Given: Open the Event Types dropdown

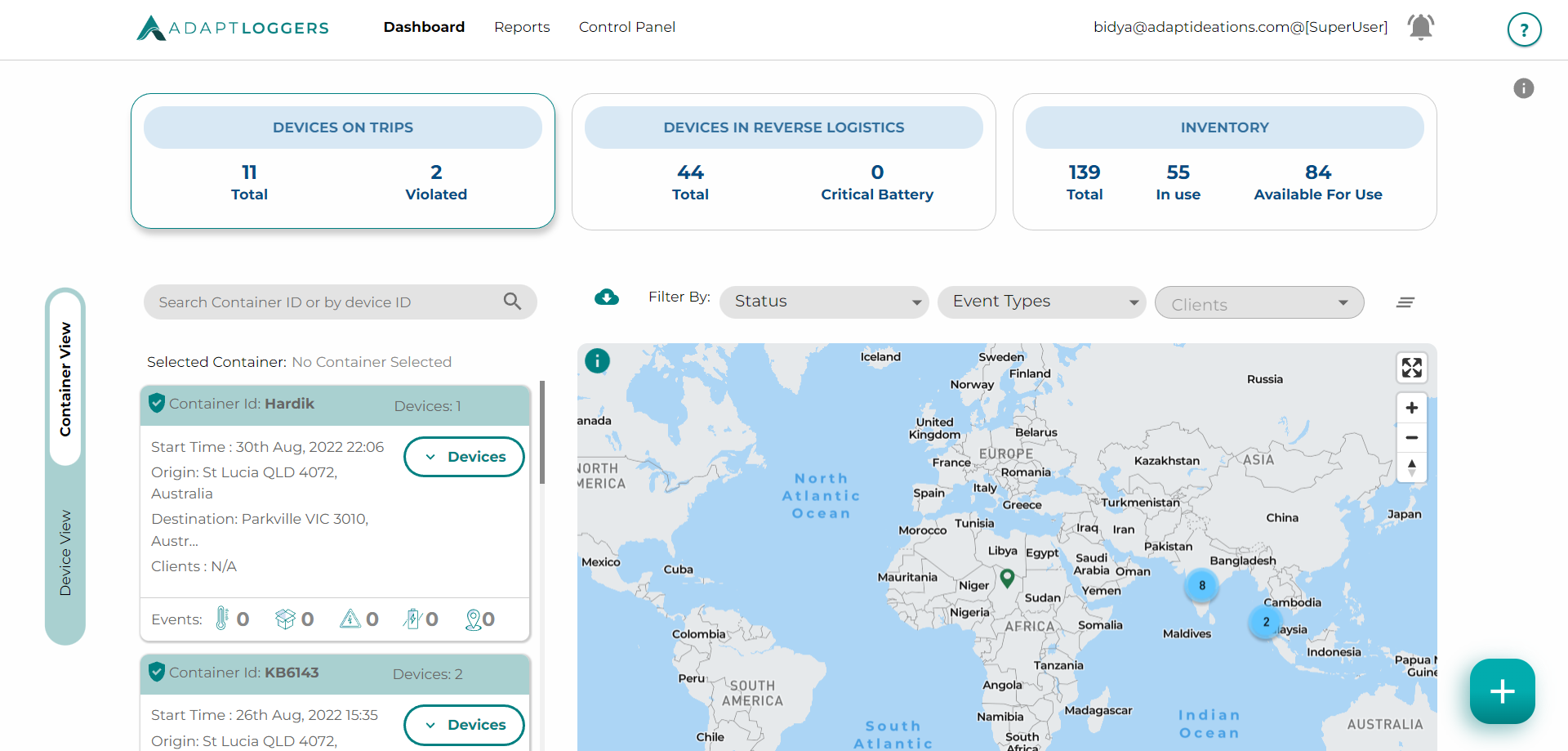Looking at the screenshot, I should (1042, 302).
